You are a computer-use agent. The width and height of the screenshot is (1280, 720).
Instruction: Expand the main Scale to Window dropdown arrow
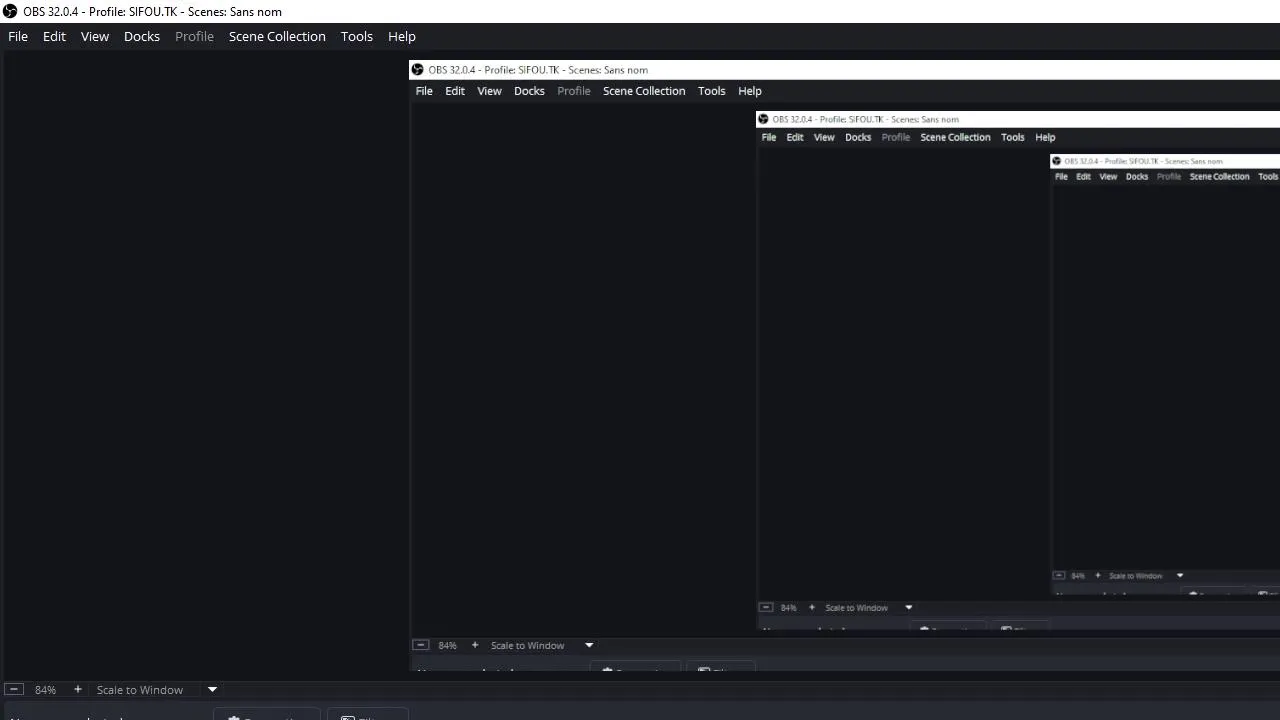(212, 689)
